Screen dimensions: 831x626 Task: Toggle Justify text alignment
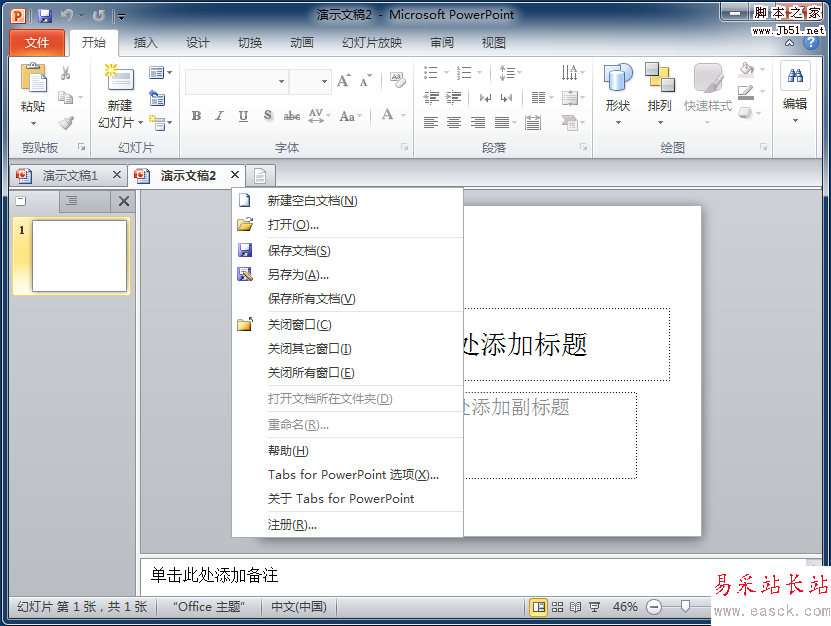click(501, 123)
